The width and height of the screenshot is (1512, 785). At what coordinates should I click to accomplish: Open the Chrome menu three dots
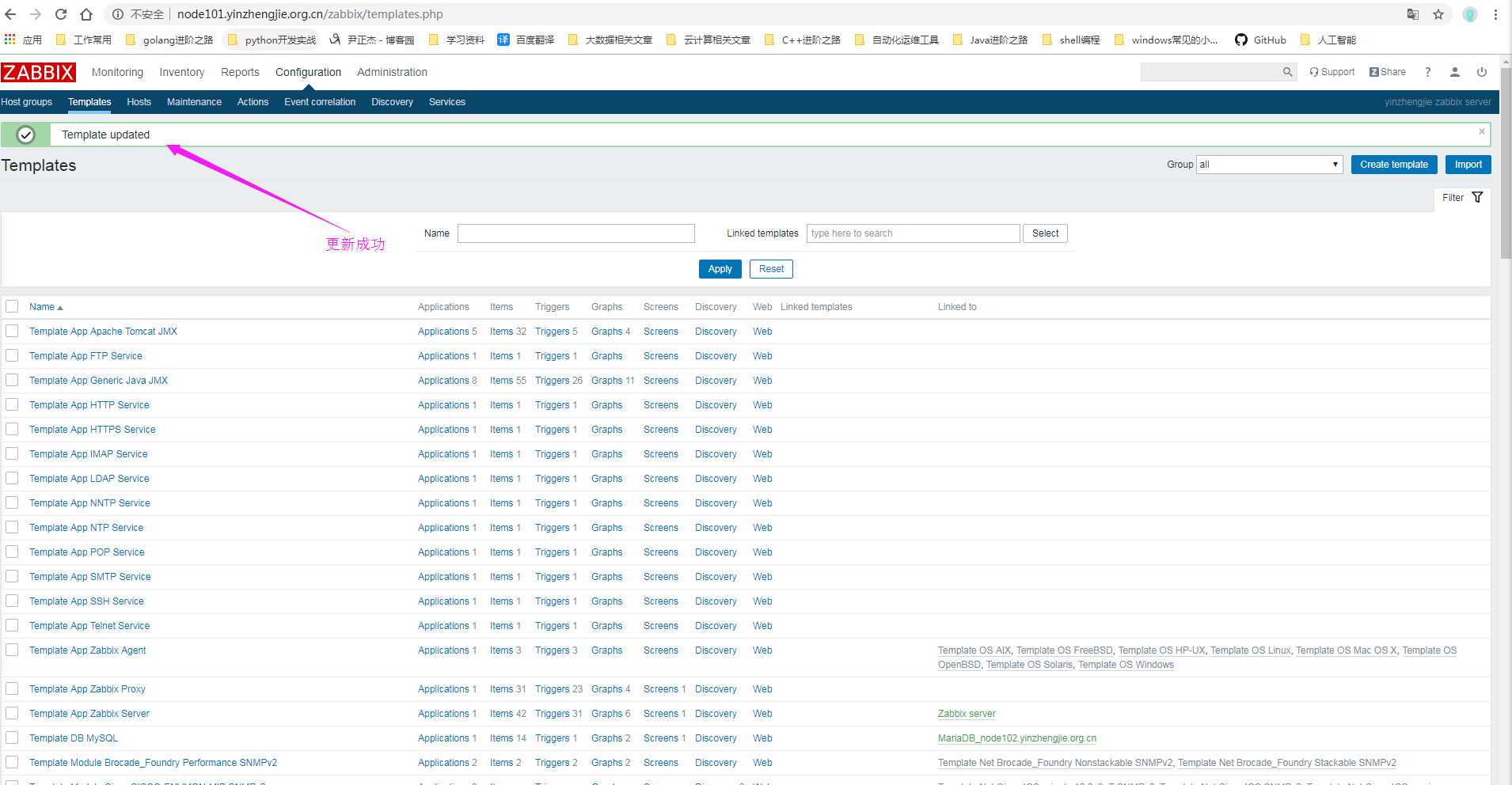click(x=1495, y=14)
